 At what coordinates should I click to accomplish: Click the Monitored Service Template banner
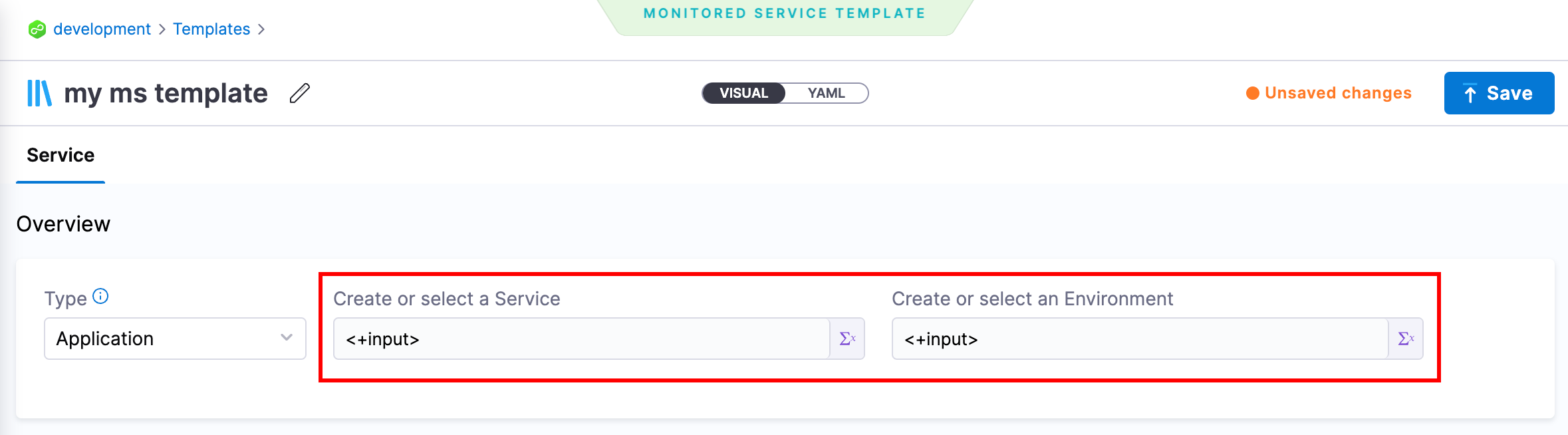784,14
